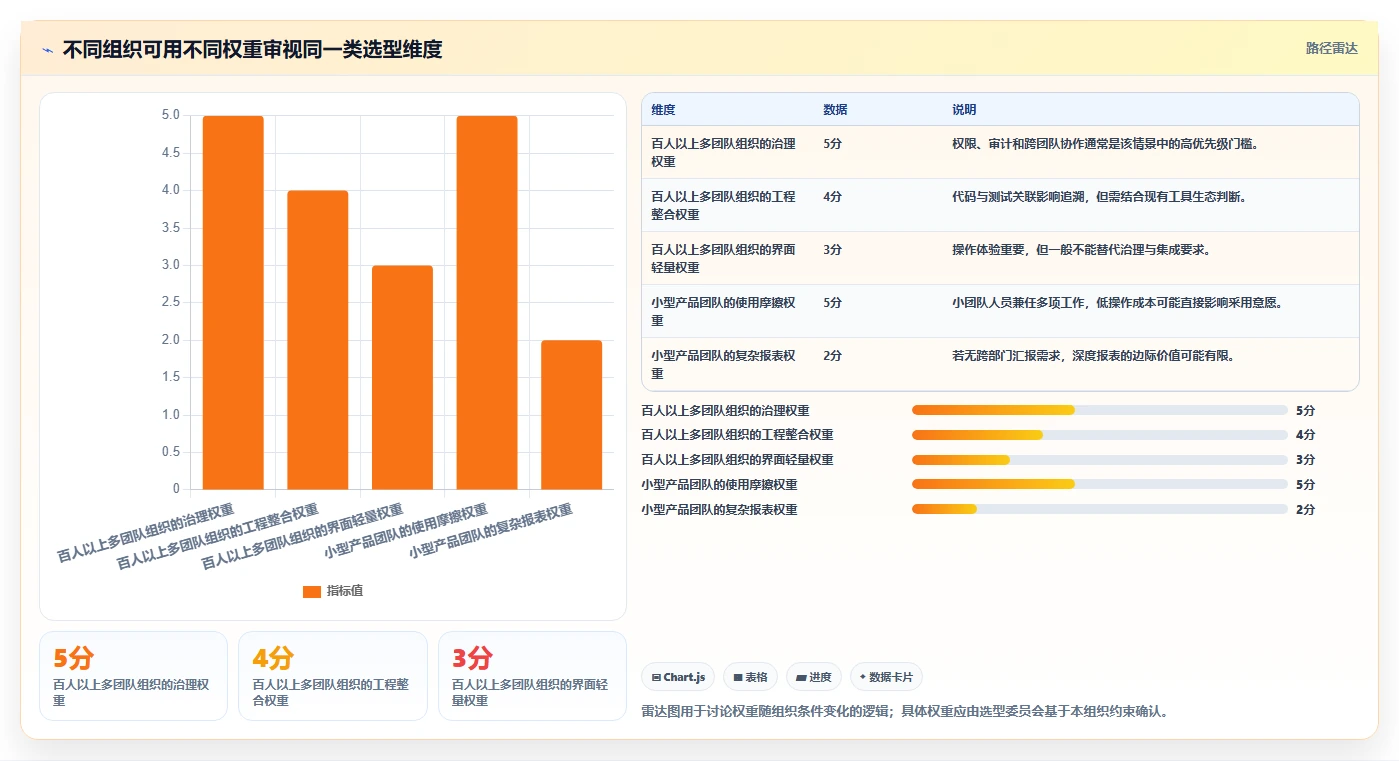The height and width of the screenshot is (761, 1399).
Task: Click the chart bar with value 3.0
Action: [402, 377]
